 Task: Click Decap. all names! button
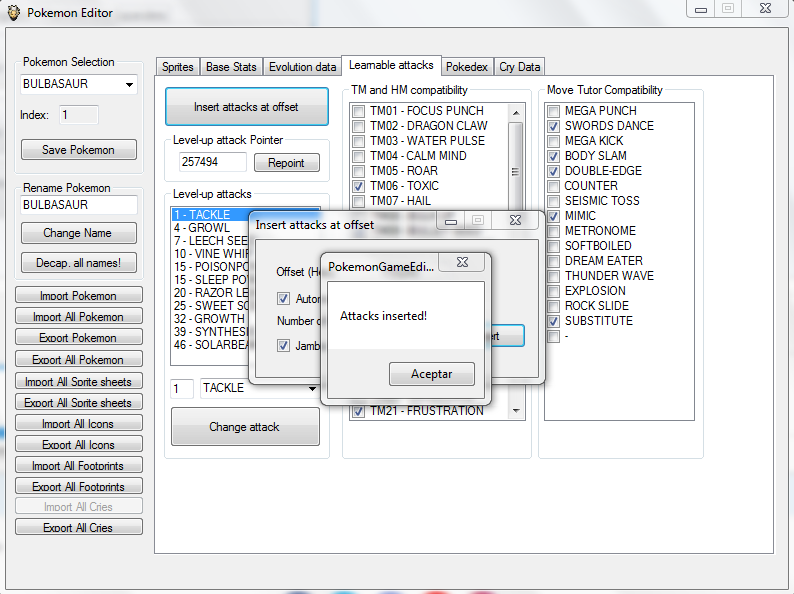click(x=81, y=263)
